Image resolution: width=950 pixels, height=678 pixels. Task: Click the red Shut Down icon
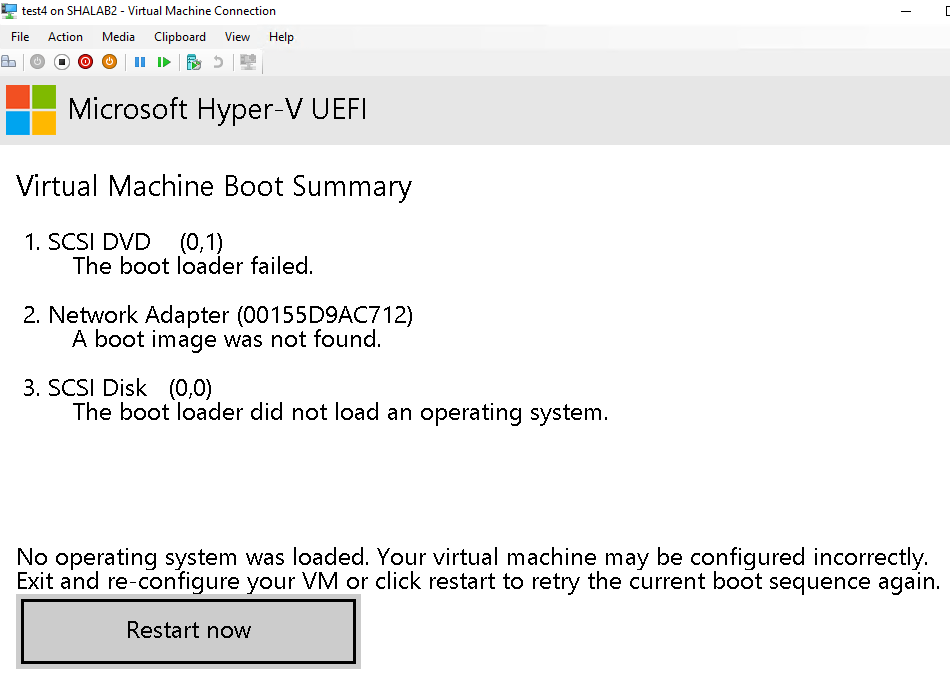pyautogui.click(x=85, y=62)
